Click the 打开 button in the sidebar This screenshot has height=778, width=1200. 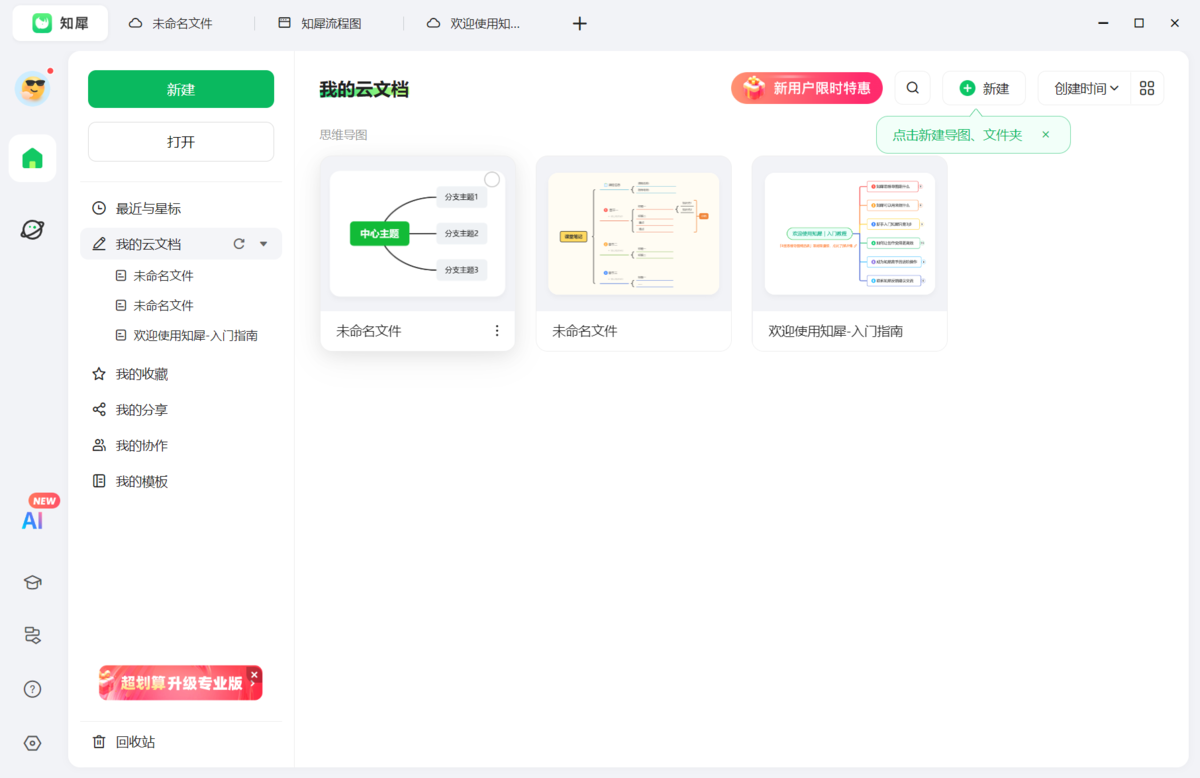(x=180, y=141)
